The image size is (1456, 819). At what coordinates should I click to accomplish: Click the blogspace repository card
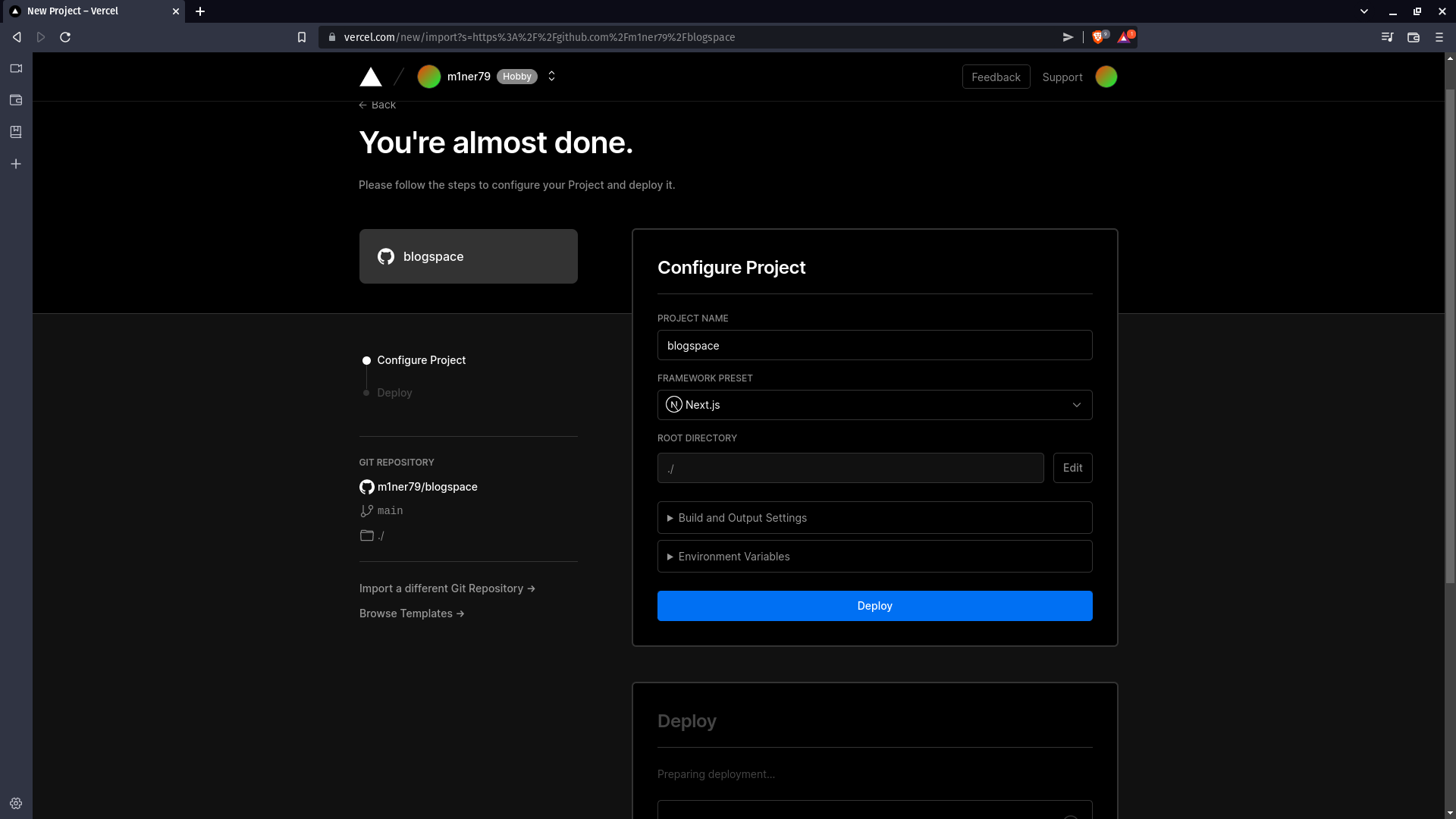[x=469, y=256]
